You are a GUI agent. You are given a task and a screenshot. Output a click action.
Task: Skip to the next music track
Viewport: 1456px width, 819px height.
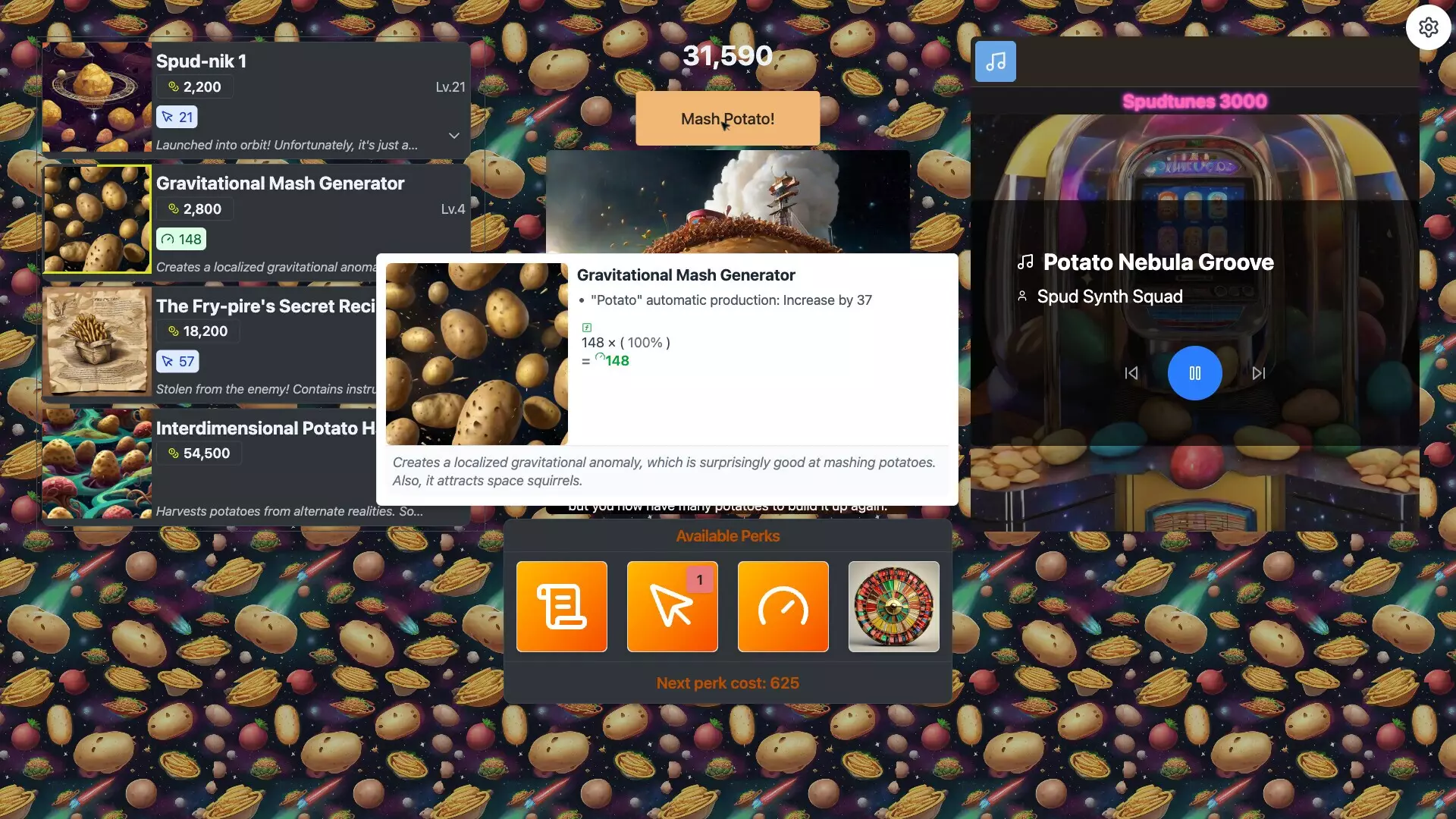pyautogui.click(x=1258, y=373)
